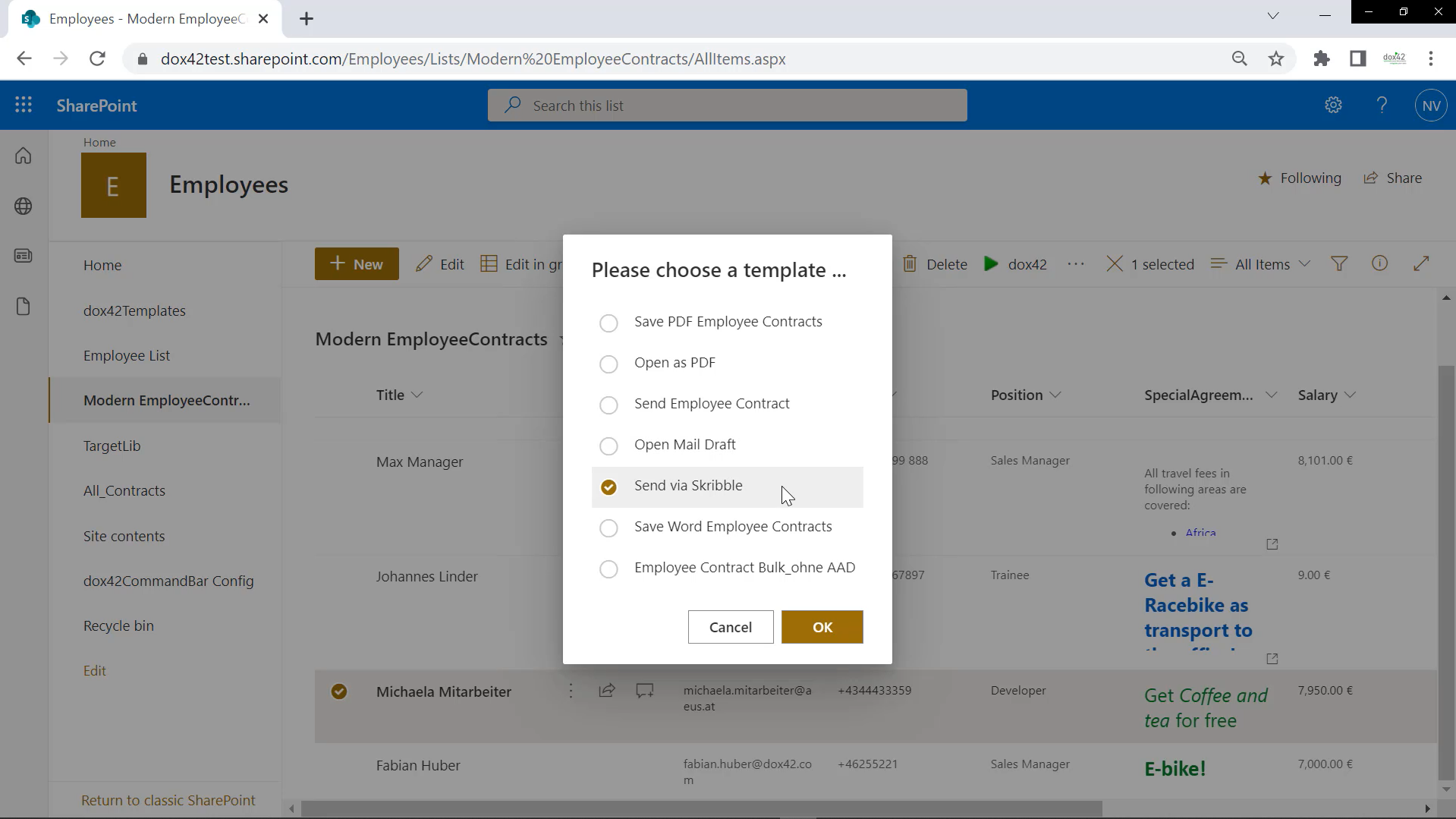Image resolution: width=1456 pixels, height=819 pixels.
Task: Expand list to full screen
Action: point(1421,264)
